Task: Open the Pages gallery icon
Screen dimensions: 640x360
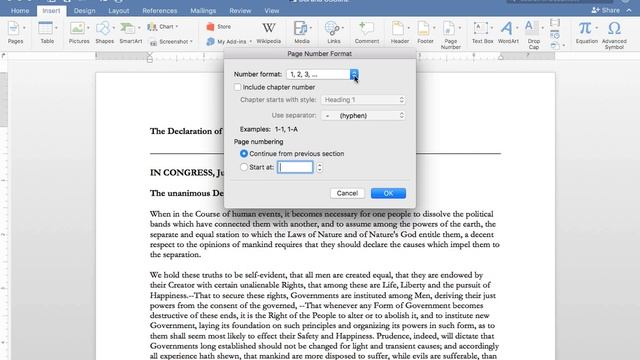Action: (15, 32)
